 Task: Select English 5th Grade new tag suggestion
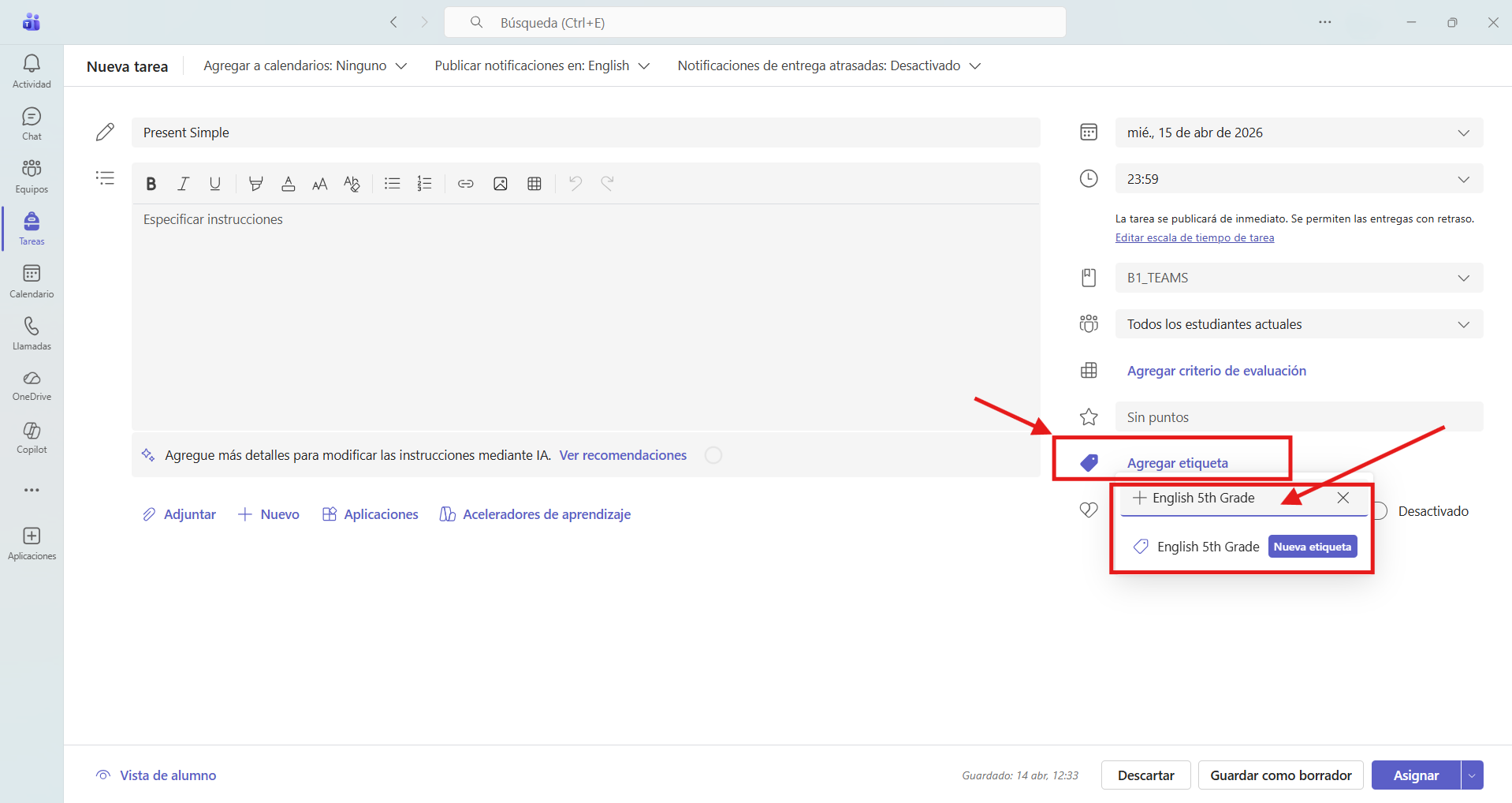[x=1243, y=547]
